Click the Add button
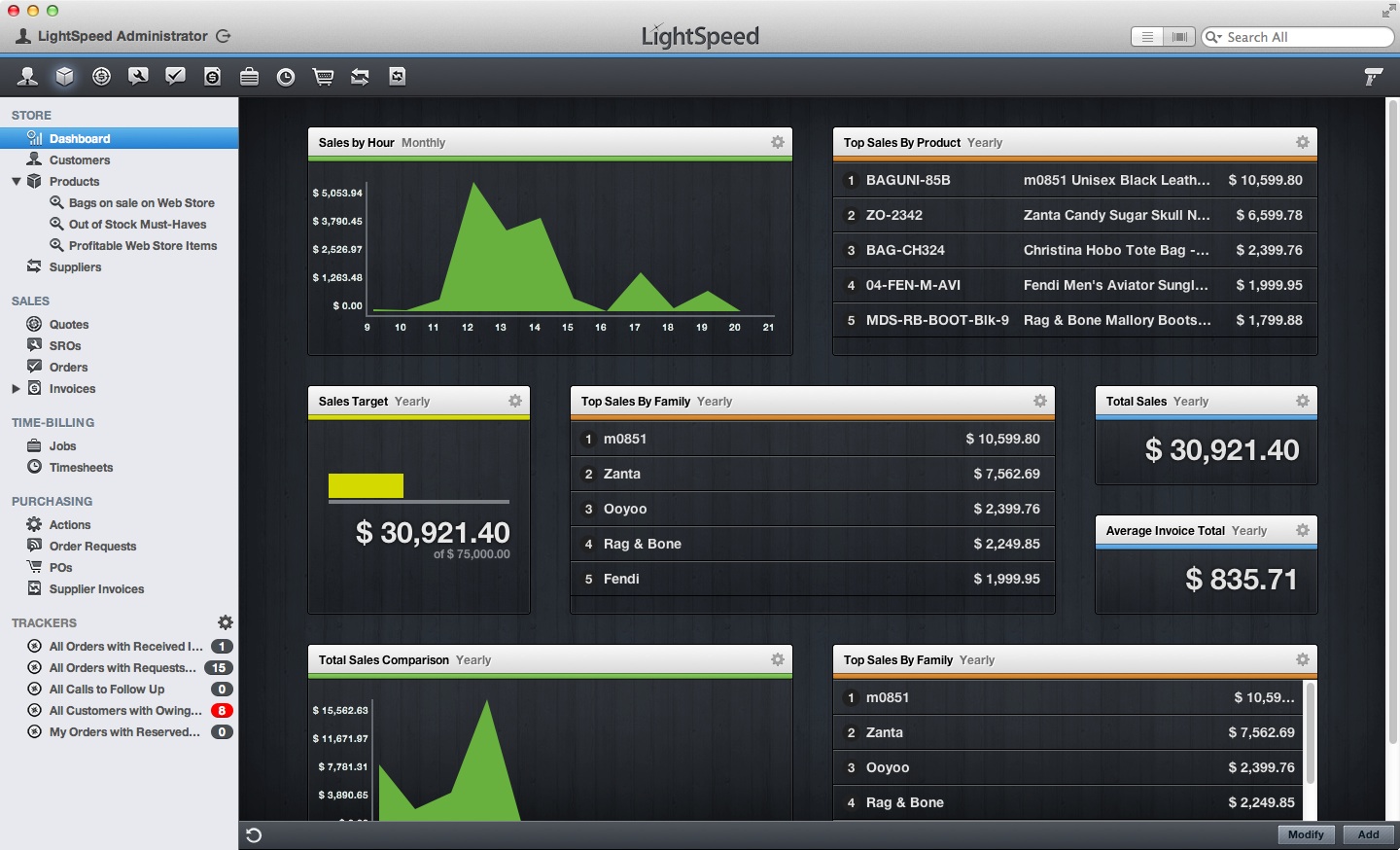The image size is (1400, 850). click(1368, 834)
